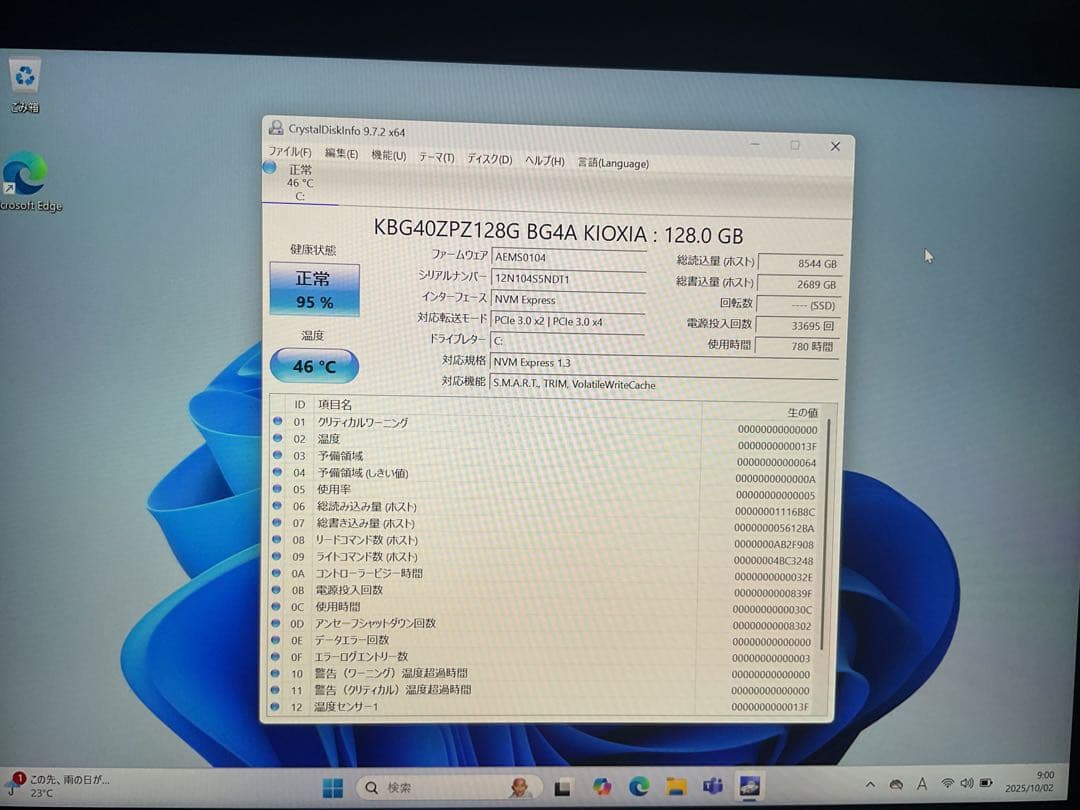Image resolution: width=1080 pixels, height=810 pixels.
Task: Open weather widget showing 23°C
Action: [59, 786]
